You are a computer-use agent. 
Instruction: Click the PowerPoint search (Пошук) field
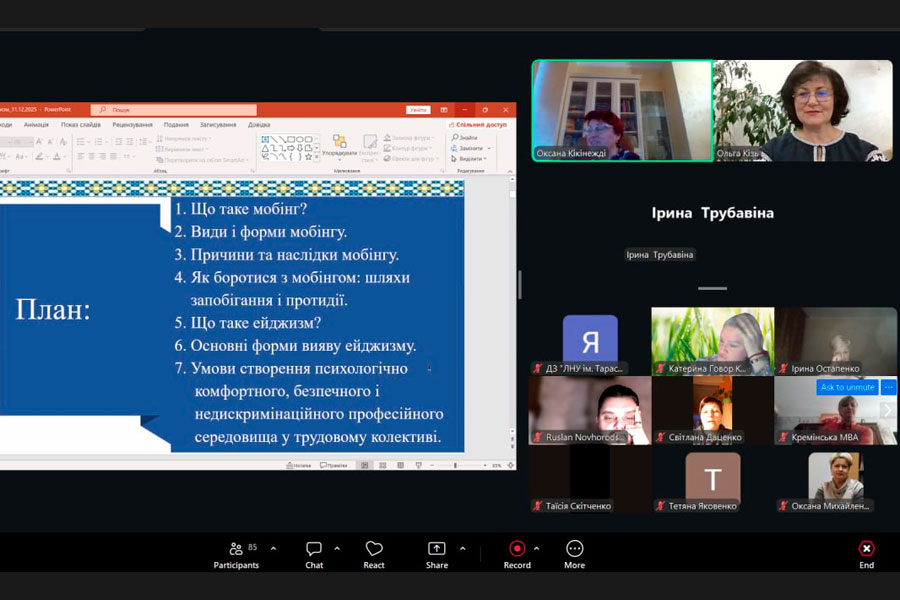point(173,110)
